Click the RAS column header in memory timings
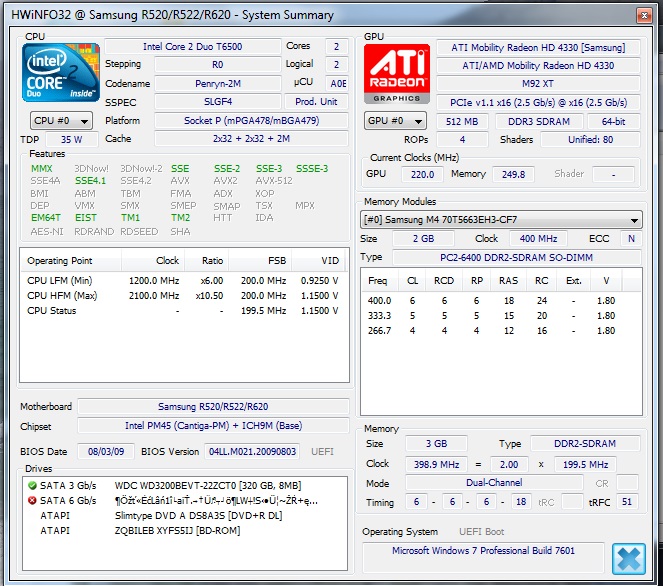The height and width of the screenshot is (586, 663). (509, 281)
